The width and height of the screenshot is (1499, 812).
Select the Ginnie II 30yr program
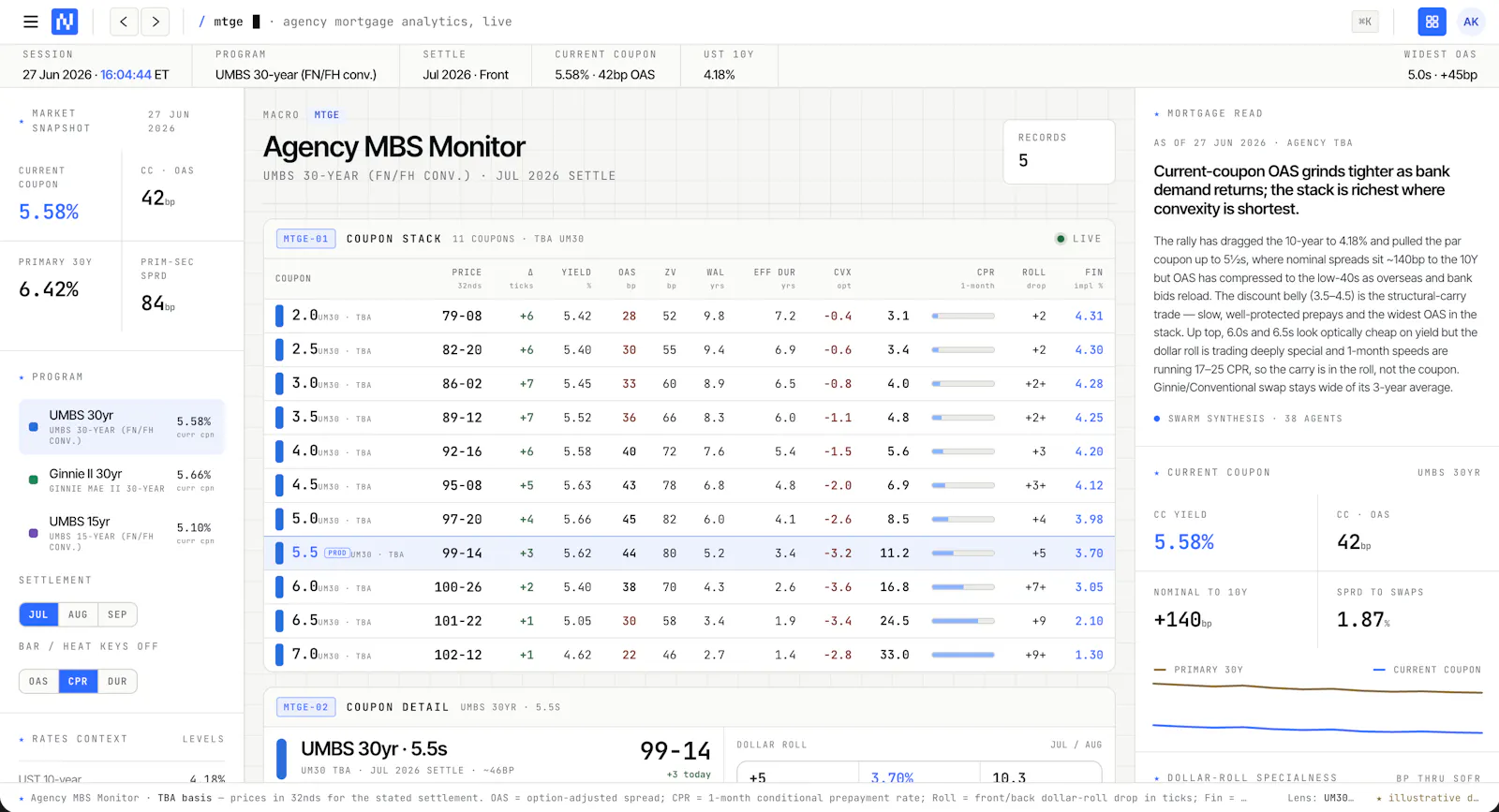(122, 481)
